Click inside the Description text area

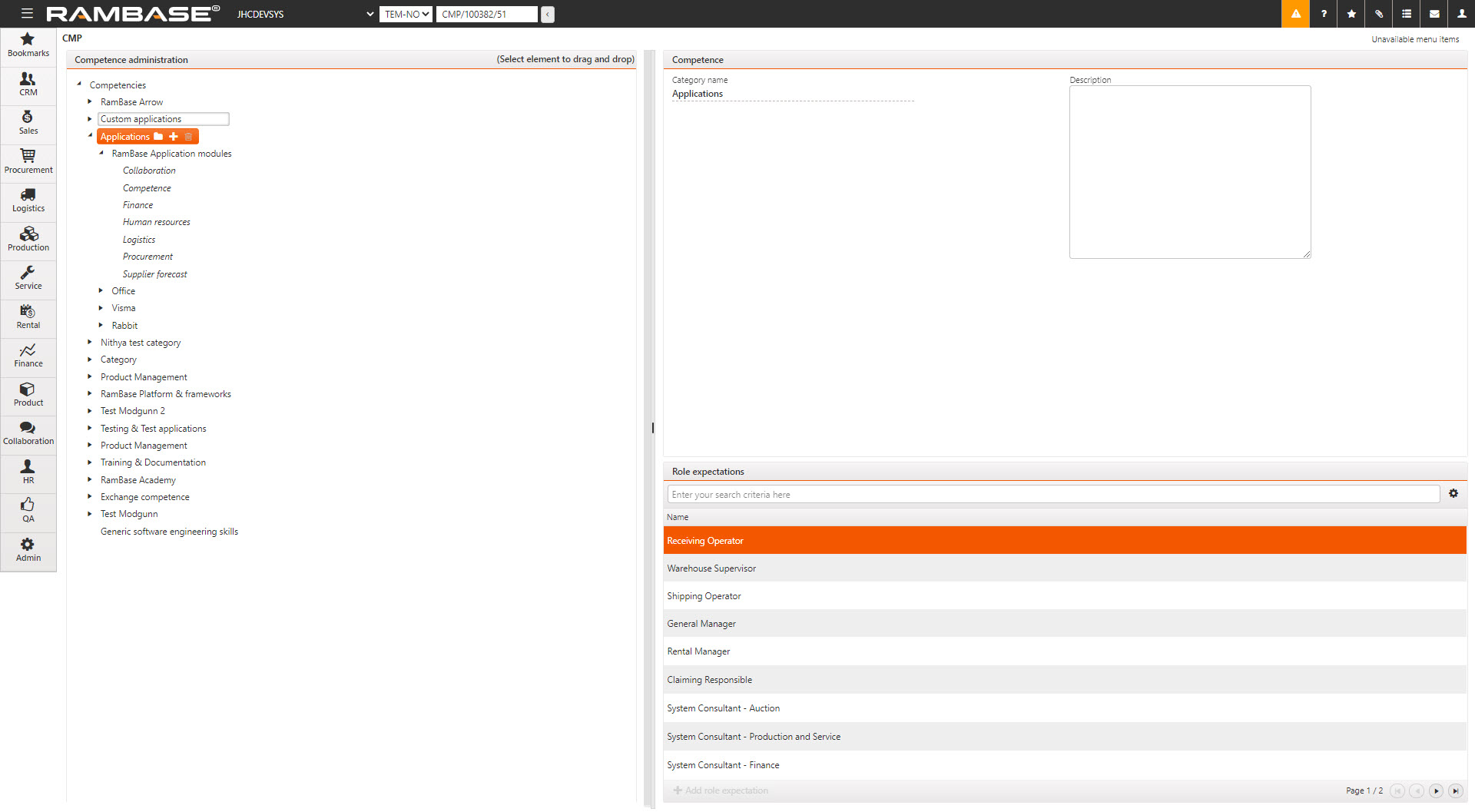[1189, 172]
